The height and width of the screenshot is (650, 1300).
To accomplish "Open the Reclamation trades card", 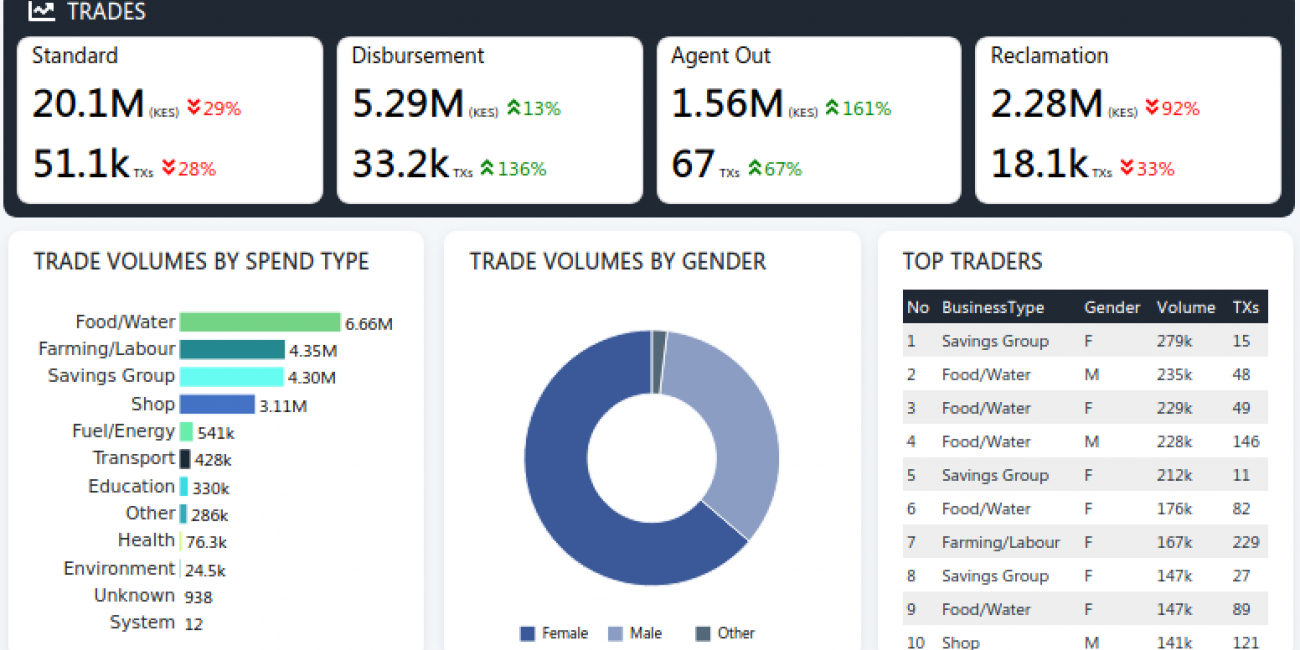I will (x=1128, y=120).
